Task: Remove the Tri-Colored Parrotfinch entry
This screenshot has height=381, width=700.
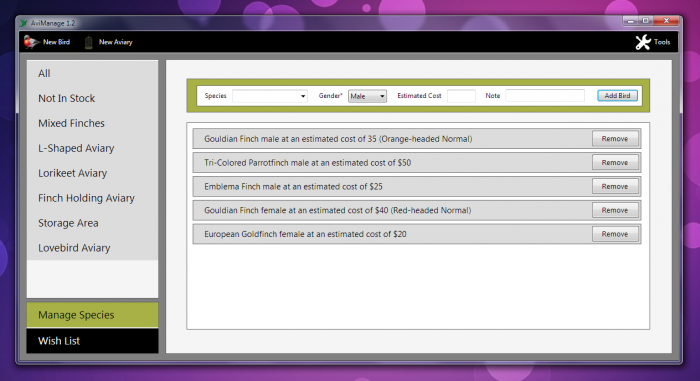Action: click(615, 163)
